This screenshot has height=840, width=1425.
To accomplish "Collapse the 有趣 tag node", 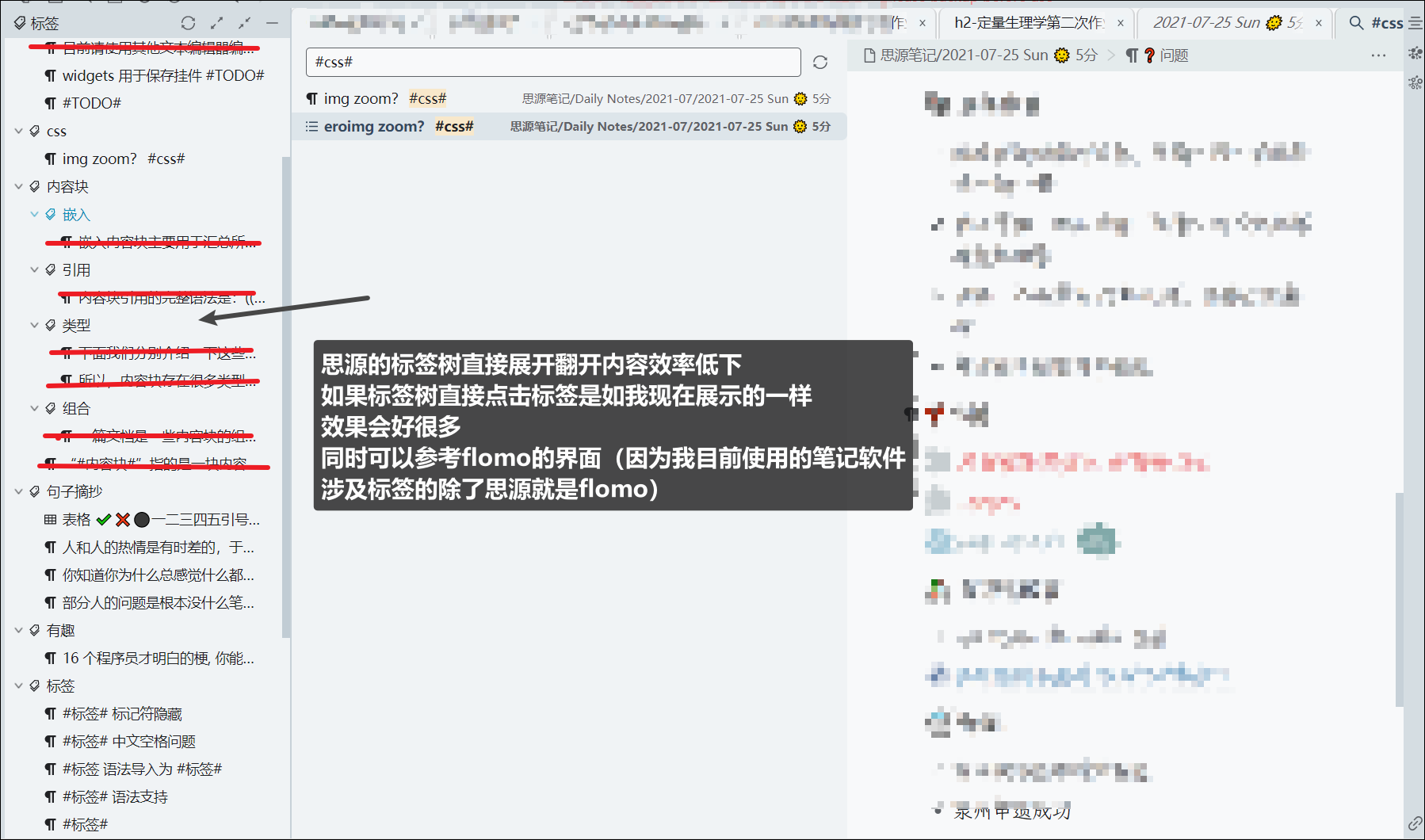I will point(18,630).
